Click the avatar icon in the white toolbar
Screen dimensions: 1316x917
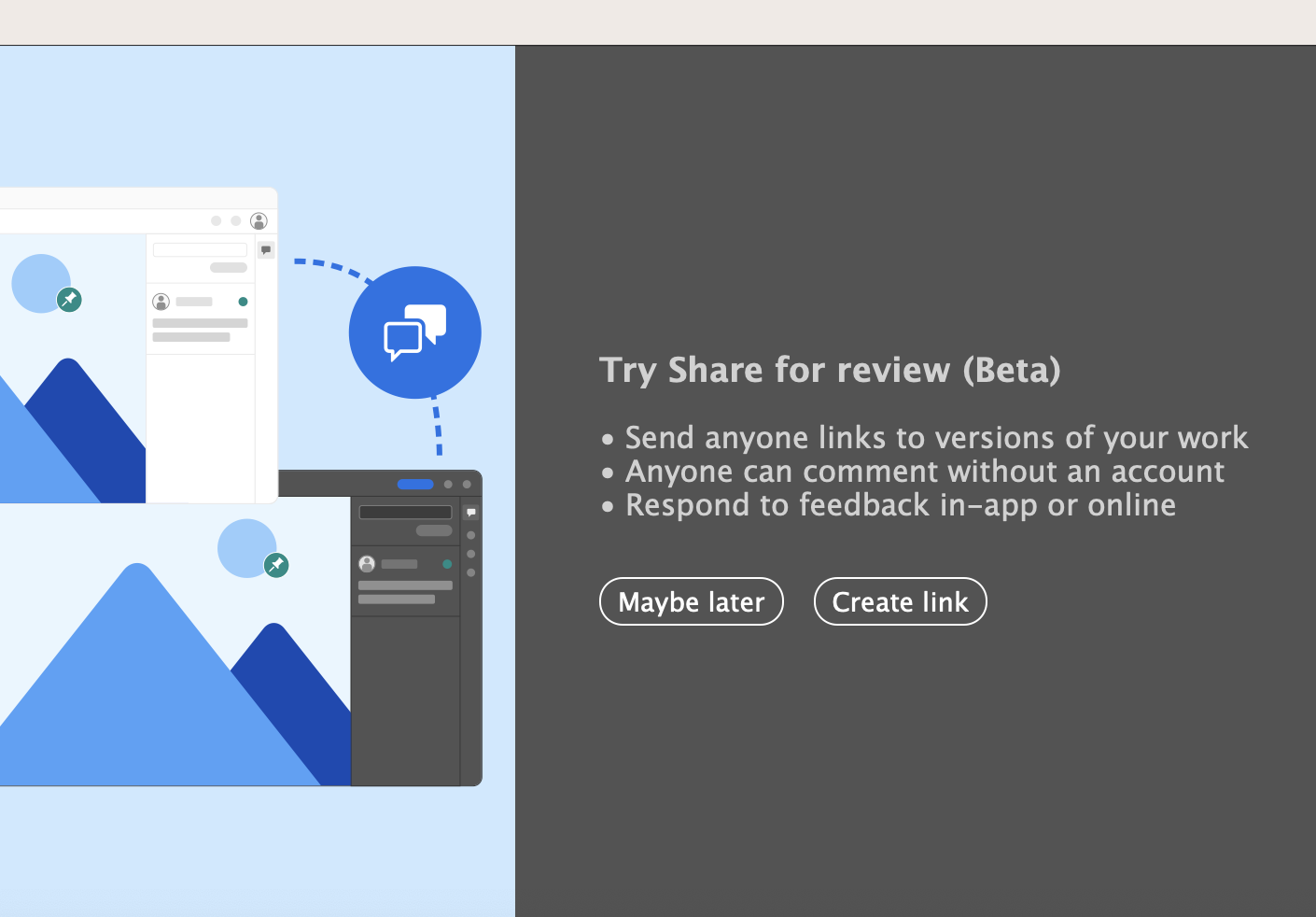258,221
